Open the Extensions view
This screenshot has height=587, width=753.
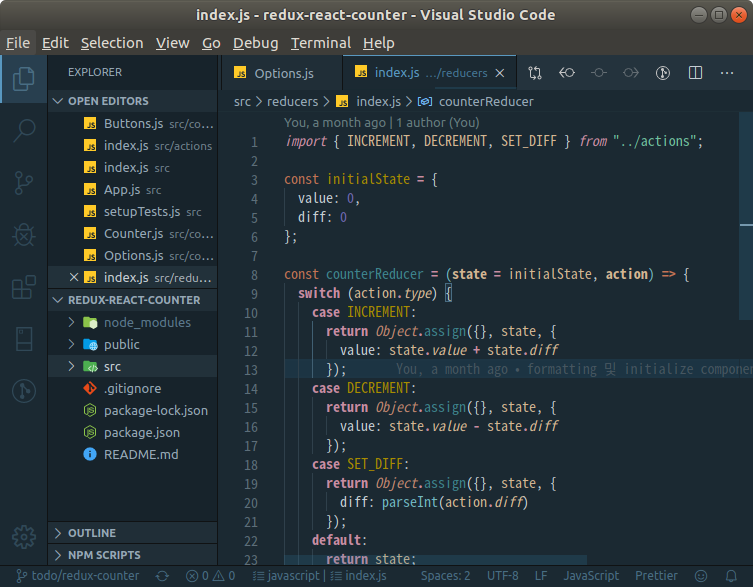[x=24, y=287]
